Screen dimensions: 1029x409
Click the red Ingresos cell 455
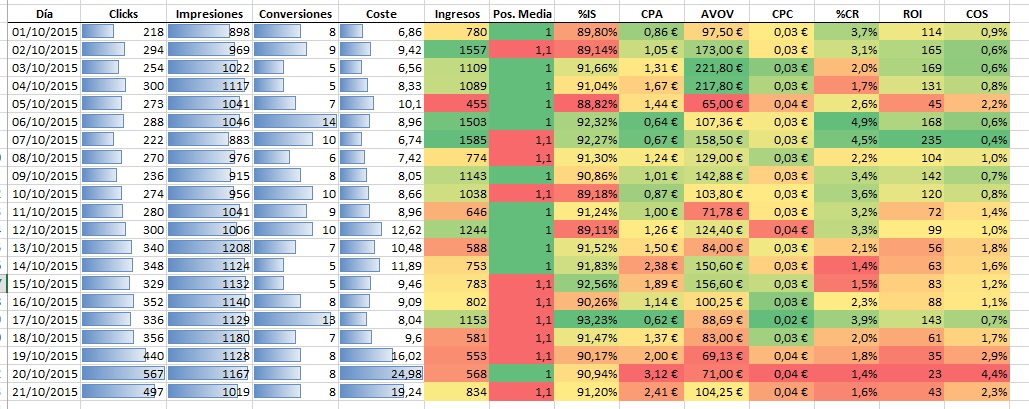pyautogui.click(x=458, y=104)
